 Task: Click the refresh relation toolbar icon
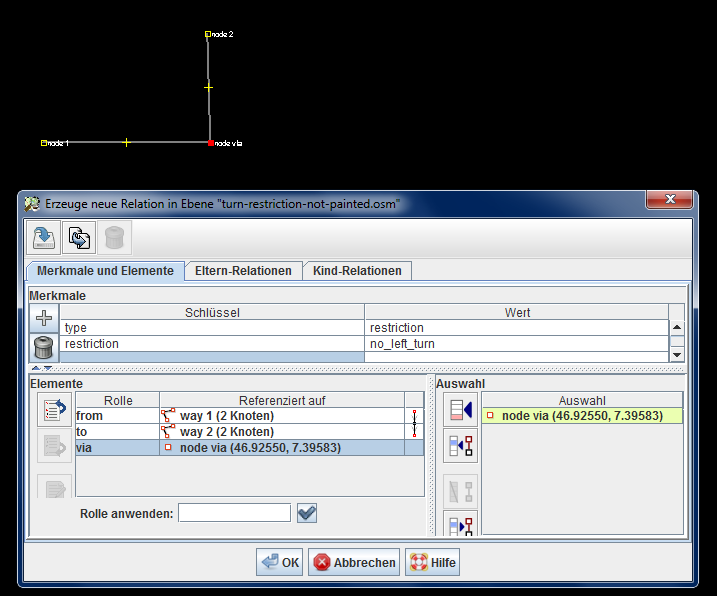[79, 238]
